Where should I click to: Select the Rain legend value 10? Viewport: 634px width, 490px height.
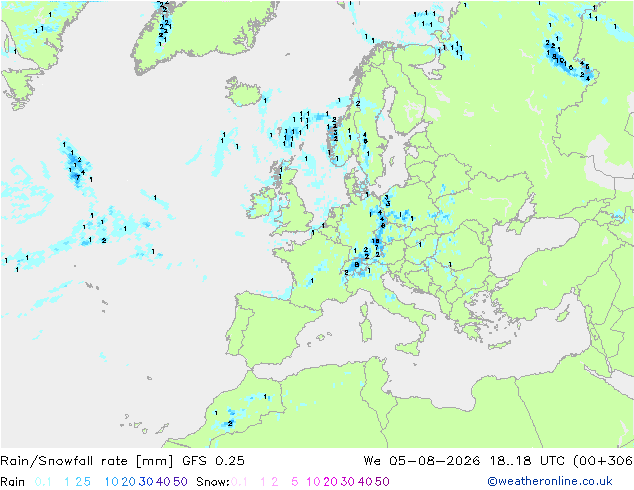(112, 482)
